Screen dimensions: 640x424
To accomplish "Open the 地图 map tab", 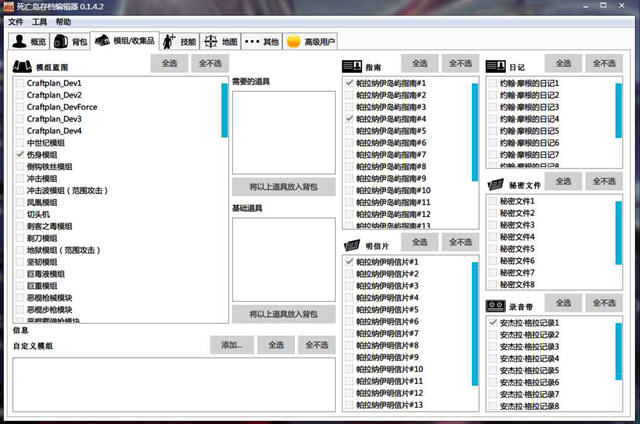I will 220,41.
